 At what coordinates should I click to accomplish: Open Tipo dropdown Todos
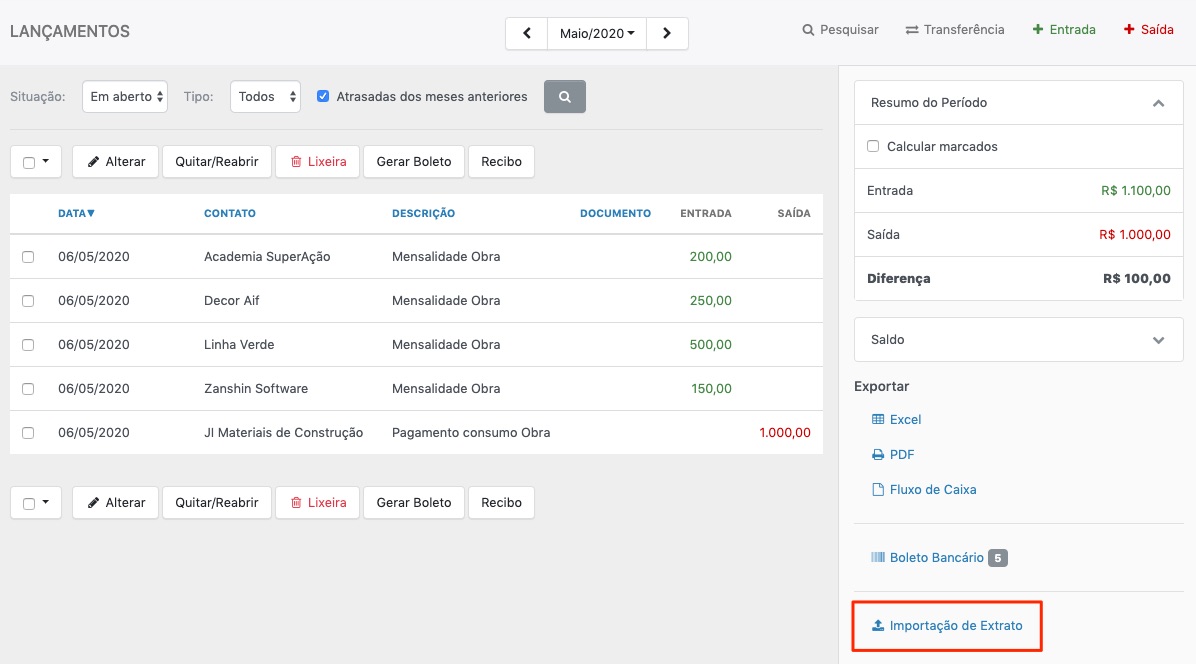click(265, 97)
